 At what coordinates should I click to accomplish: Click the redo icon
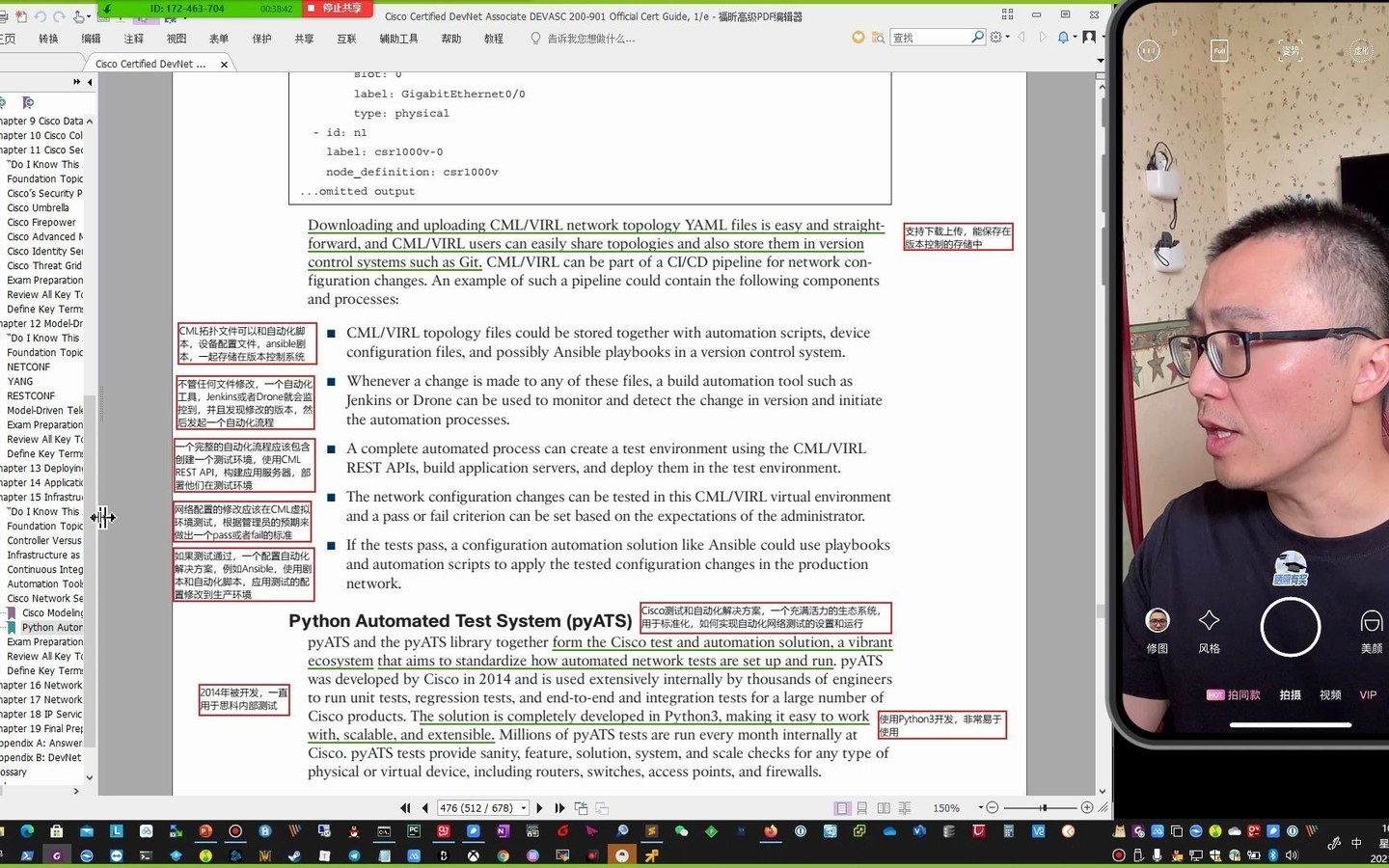click(x=59, y=16)
